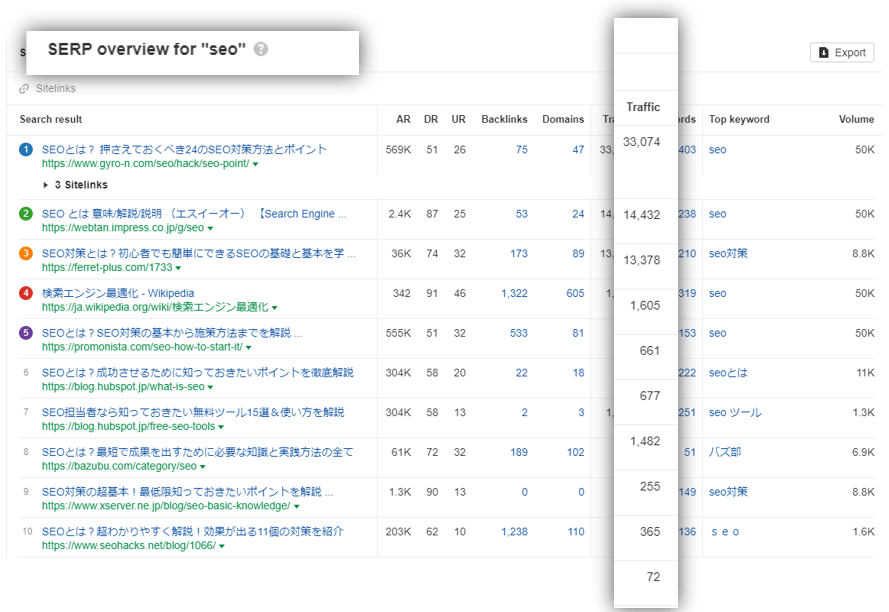Screen dimensions: 889x612
Task: Click the export document icon inside the Export button
Action: (826, 52)
